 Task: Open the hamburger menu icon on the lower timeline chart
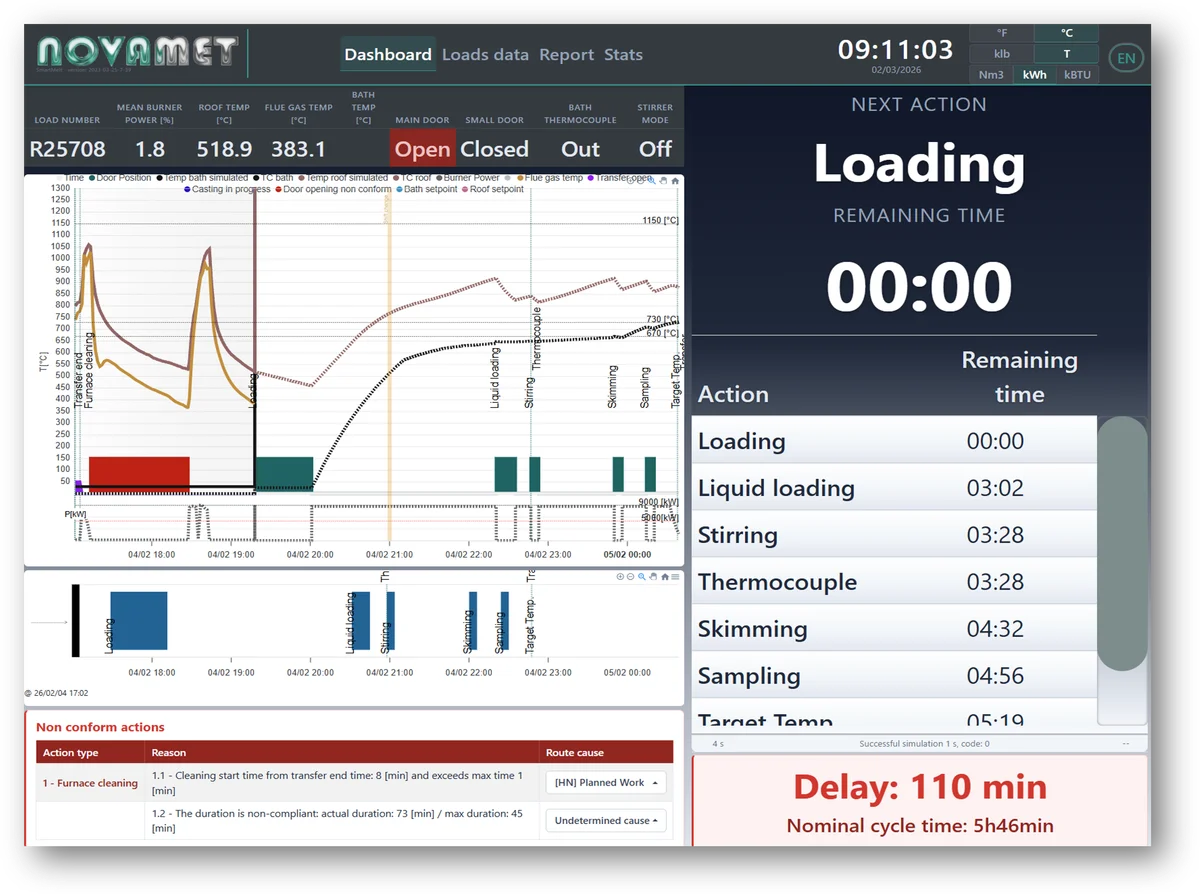tap(675, 576)
